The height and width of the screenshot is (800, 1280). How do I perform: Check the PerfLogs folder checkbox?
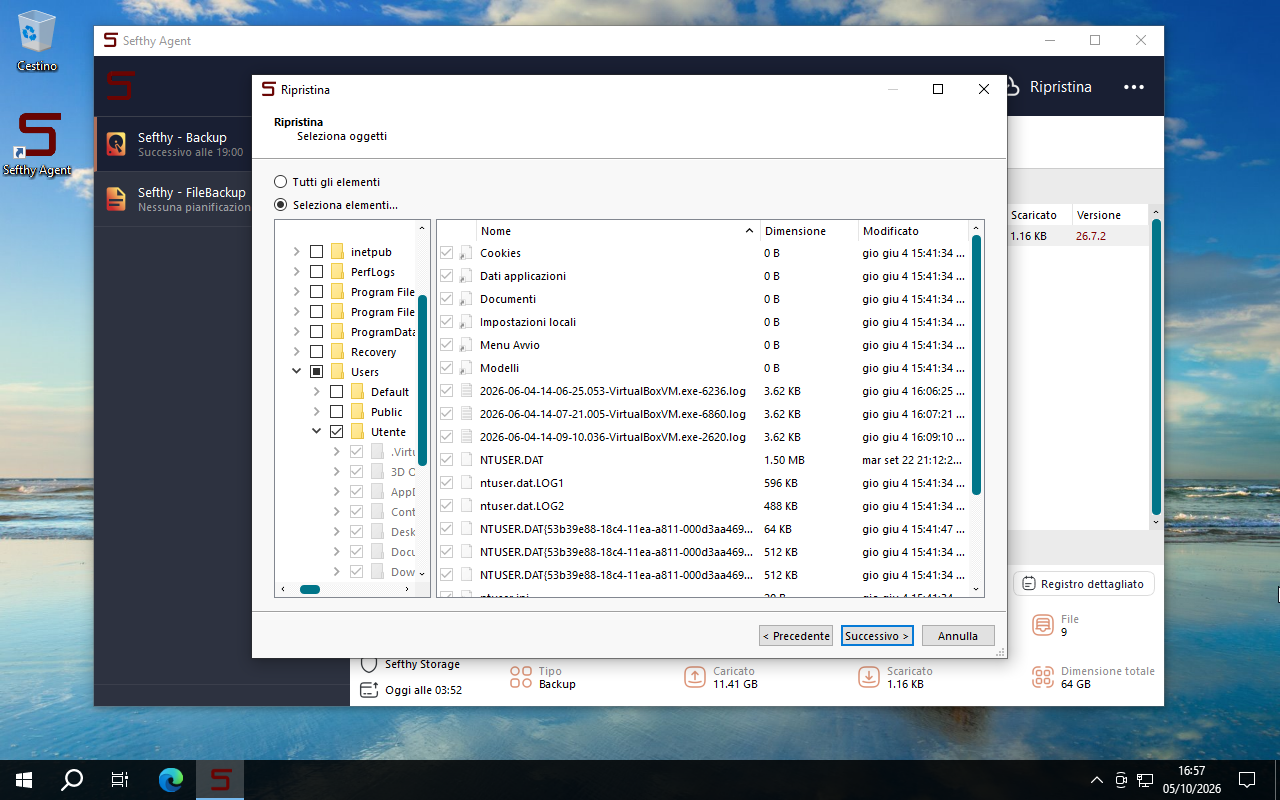316,272
